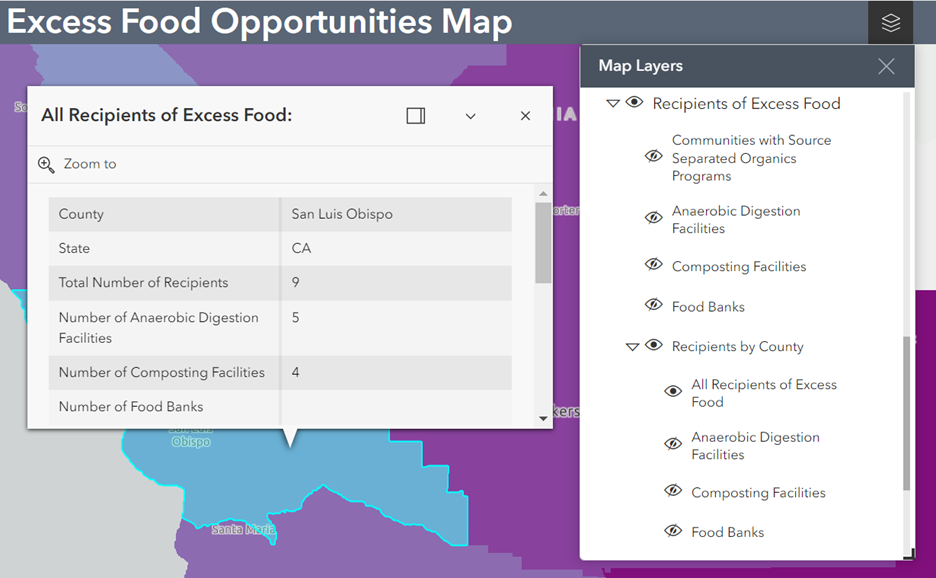
Task: Show Food Banks under Recipients by County
Action: [x=672, y=531]
